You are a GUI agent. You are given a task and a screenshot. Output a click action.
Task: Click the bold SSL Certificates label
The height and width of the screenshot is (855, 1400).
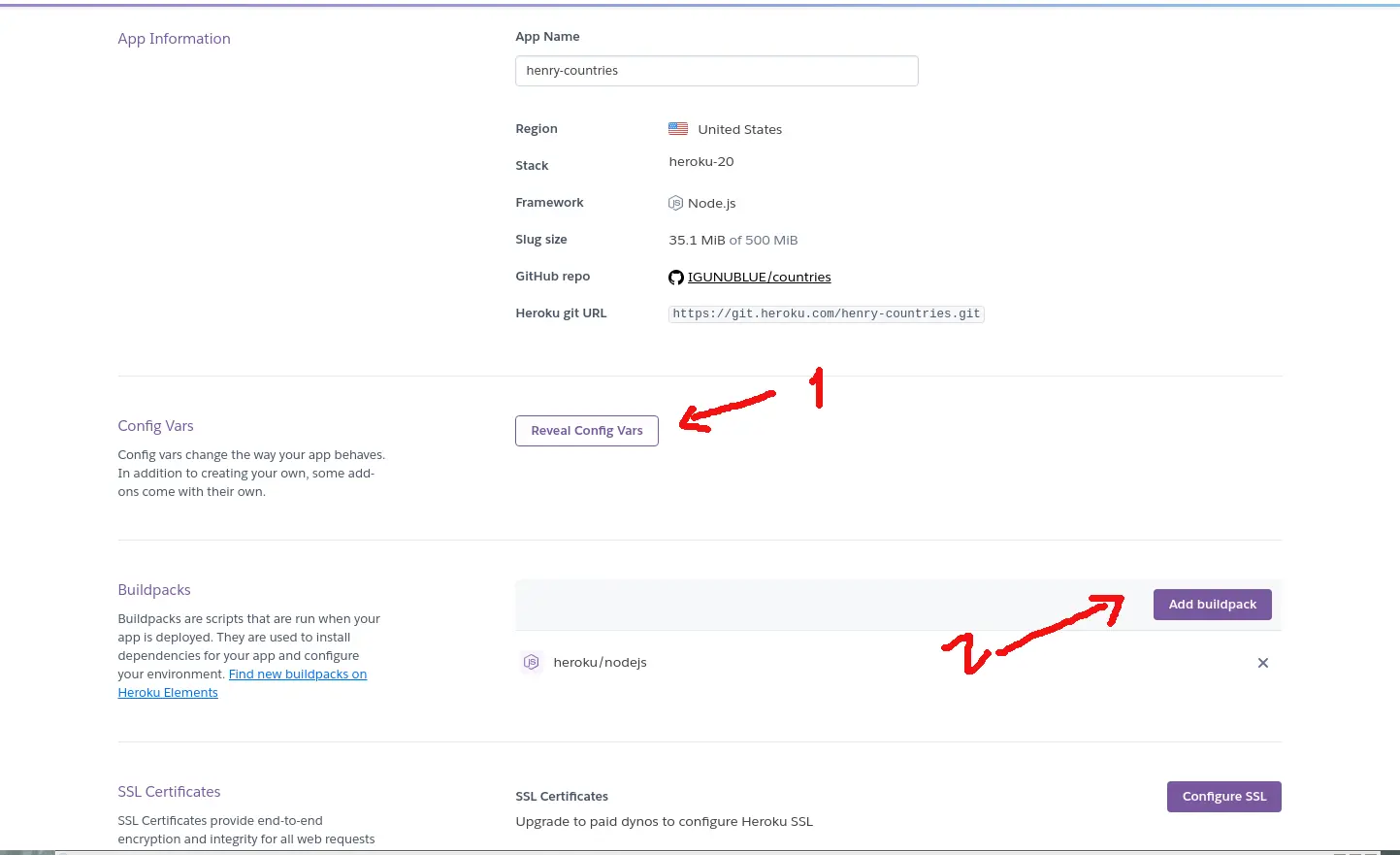click(x=562, y=797)
